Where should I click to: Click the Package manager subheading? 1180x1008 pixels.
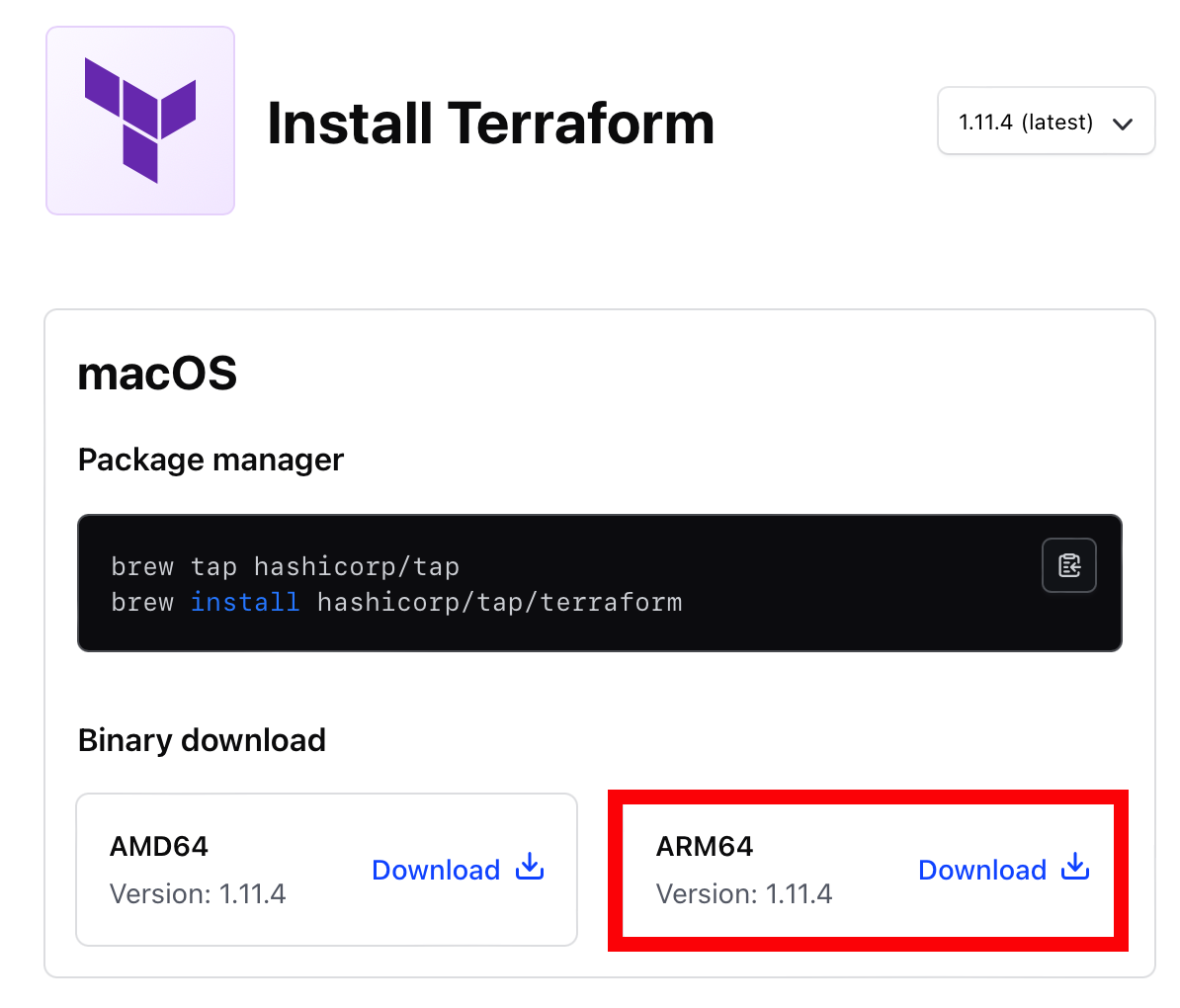click(211, 460)
